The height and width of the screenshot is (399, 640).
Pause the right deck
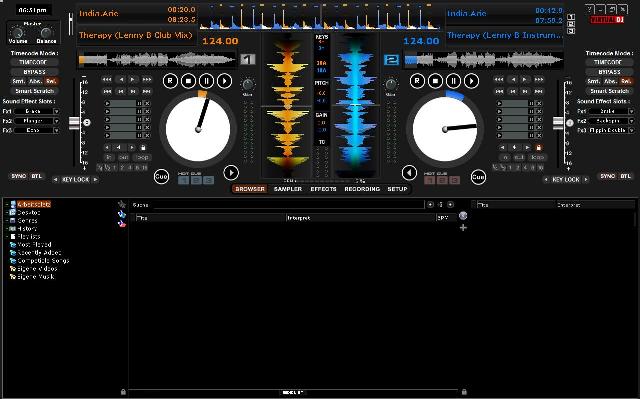453,81
